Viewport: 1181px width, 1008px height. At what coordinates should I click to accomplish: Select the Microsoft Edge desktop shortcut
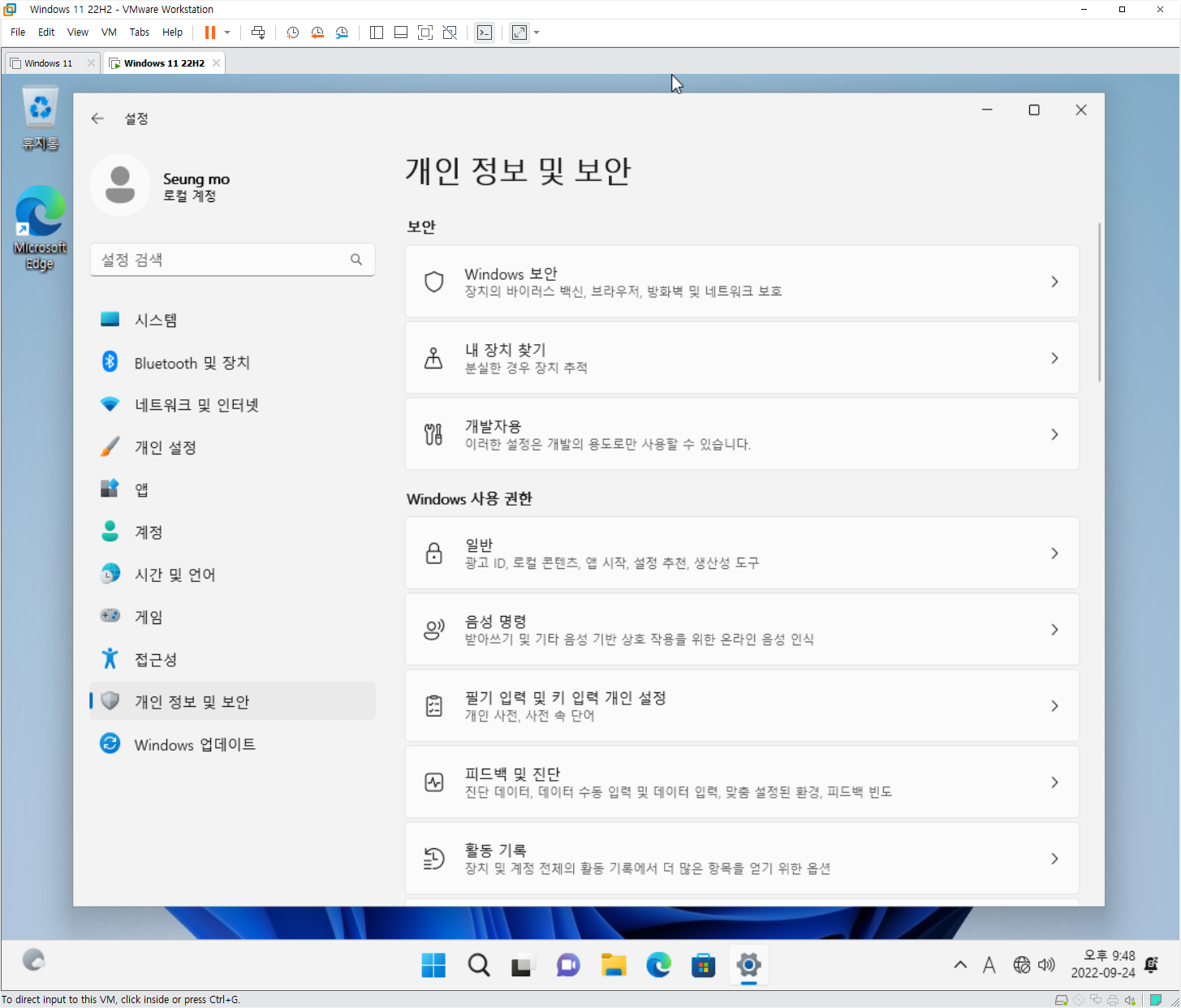40,228
